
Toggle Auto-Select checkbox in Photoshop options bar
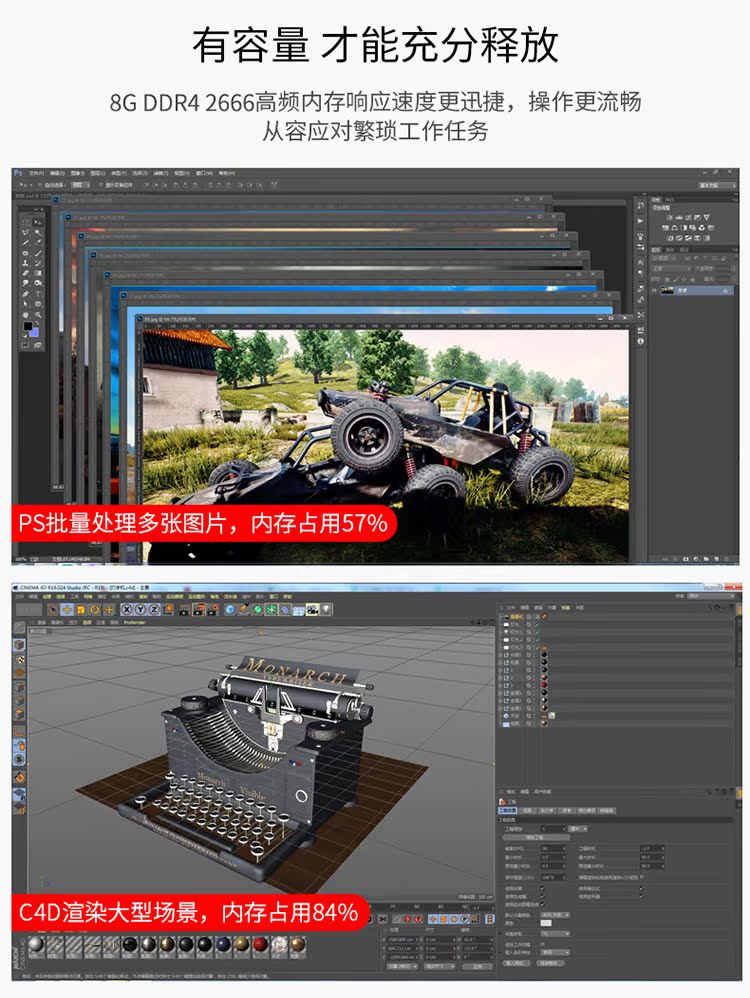41,185
